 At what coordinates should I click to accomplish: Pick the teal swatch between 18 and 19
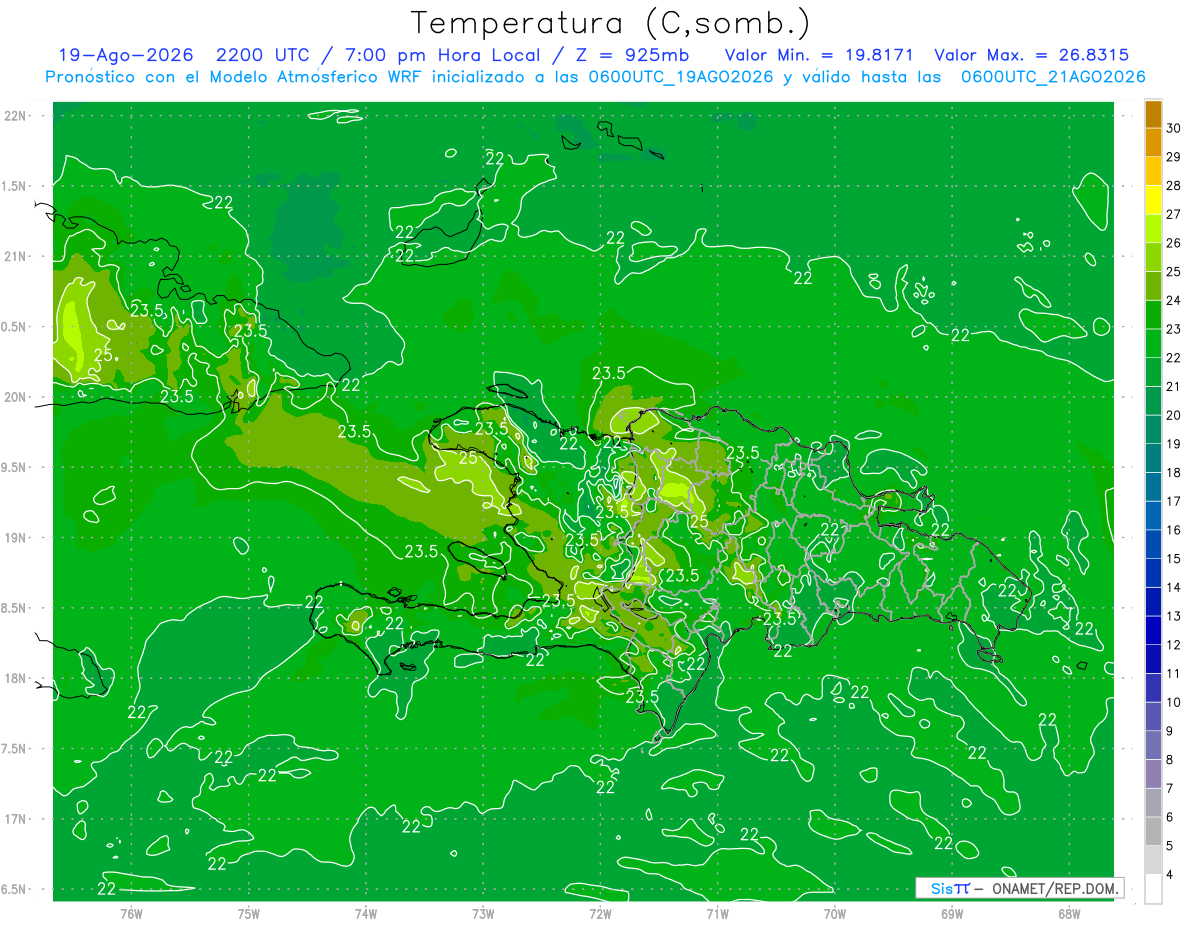click(1153, 458)
